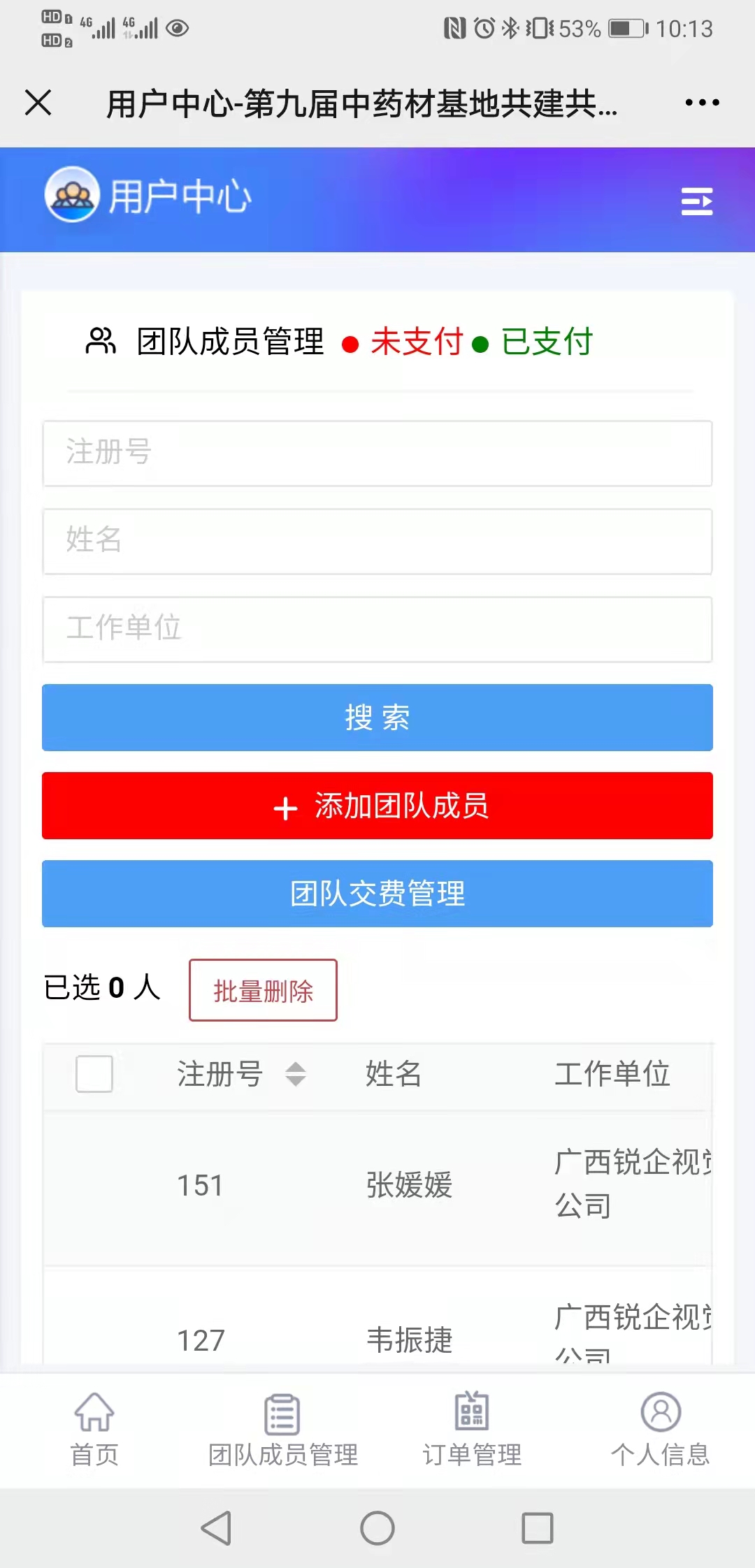Tap Android back triangle navigation button
755x1568 pixels.
pyautogui.click(x=216, y=1528)
